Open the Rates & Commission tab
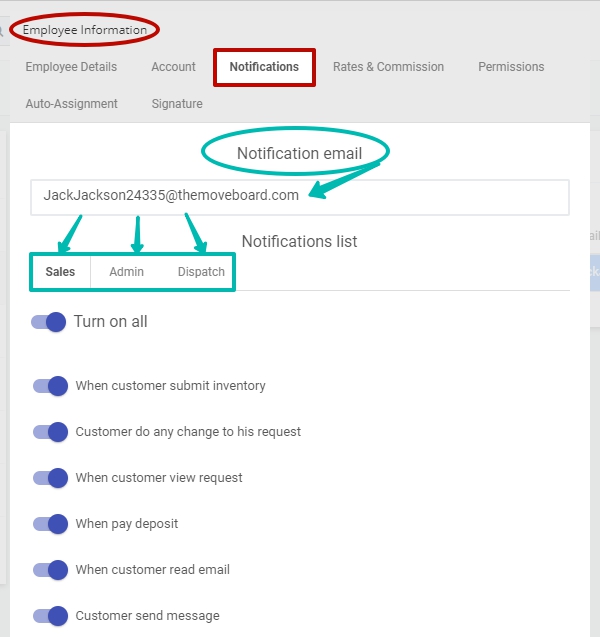600x637 pixels. [388, 67]
